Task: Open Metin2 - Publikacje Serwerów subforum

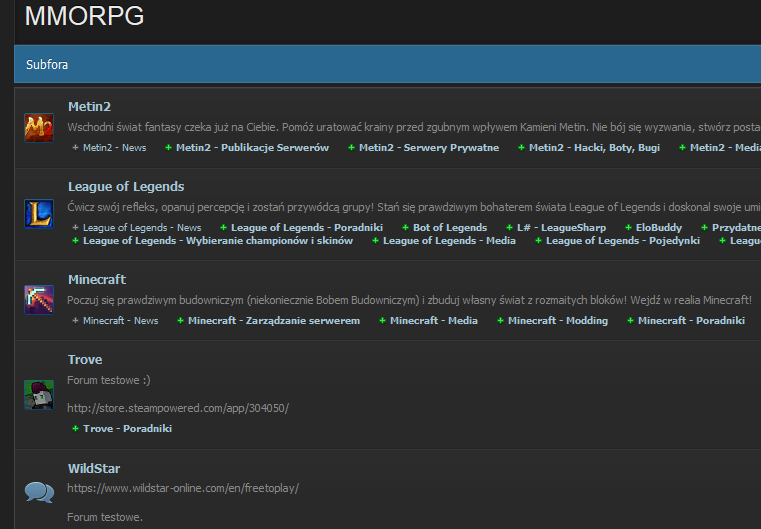Action: pos(252,148)
